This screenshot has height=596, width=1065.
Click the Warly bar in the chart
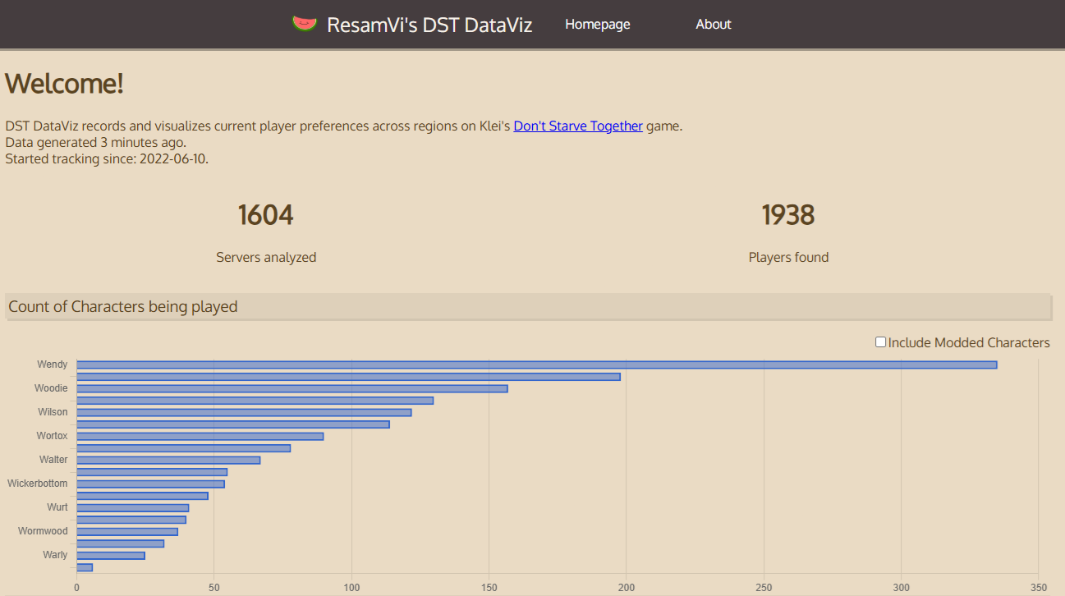point(110,555)
